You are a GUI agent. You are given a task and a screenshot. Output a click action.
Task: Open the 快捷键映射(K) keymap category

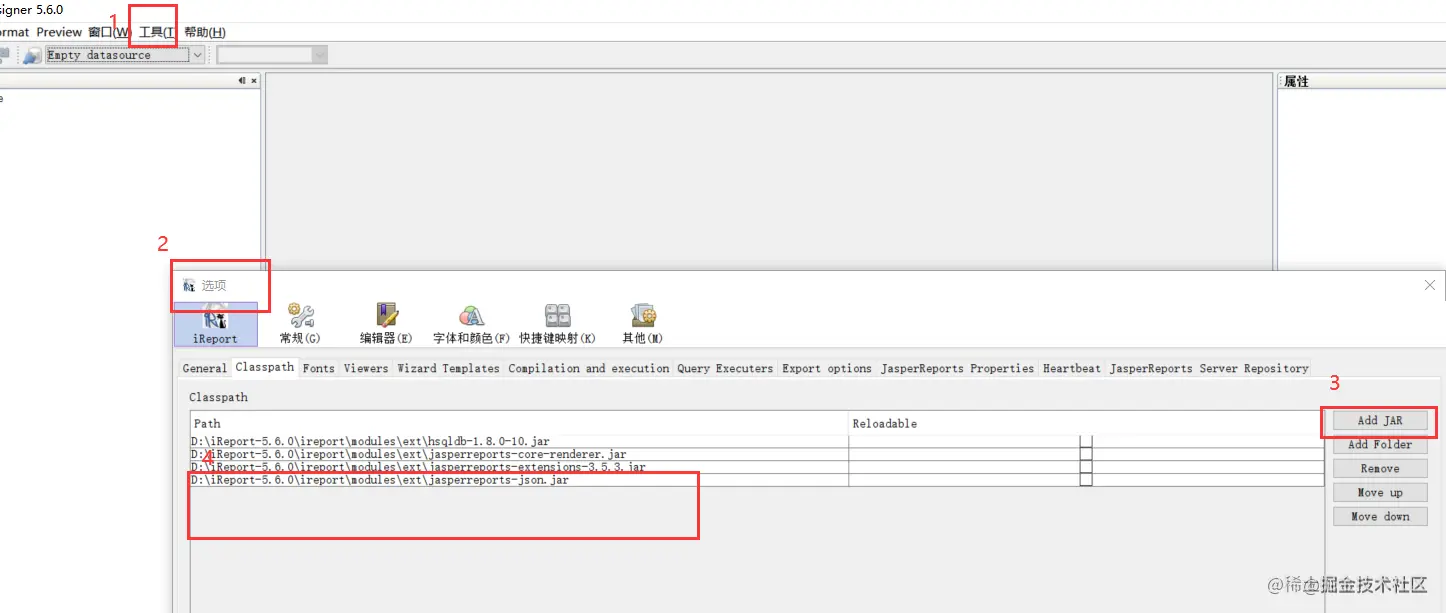557,325
